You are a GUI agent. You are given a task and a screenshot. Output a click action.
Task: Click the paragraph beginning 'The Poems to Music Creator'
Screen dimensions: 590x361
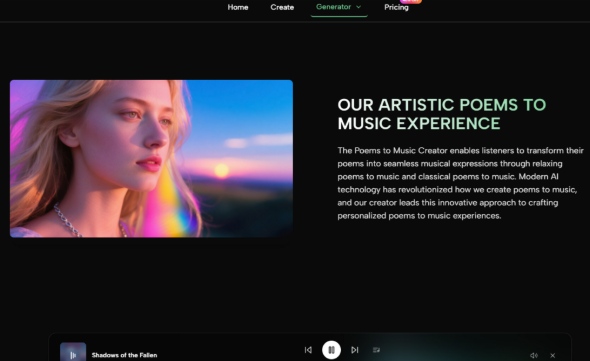click(x=460, y=183)
